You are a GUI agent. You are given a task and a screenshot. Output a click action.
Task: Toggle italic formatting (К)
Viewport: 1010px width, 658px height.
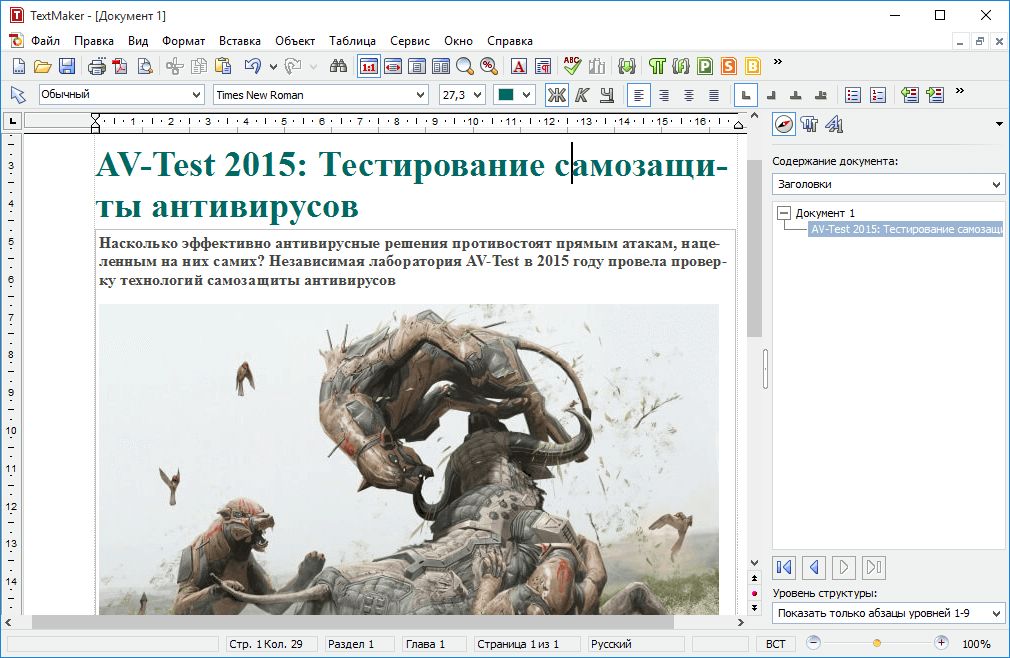[x=581, y=94]
